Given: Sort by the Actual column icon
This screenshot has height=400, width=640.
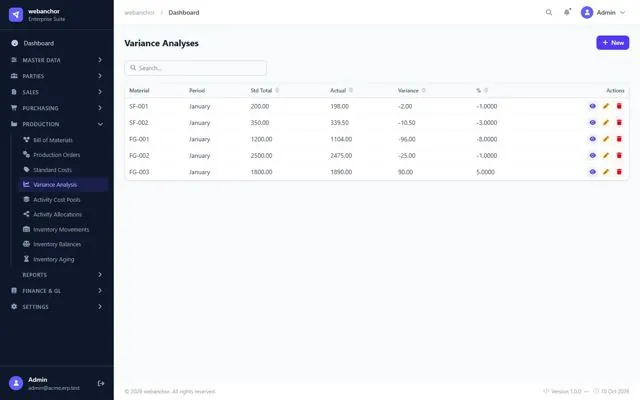Looking at the screenshot, I should (351, 90).
